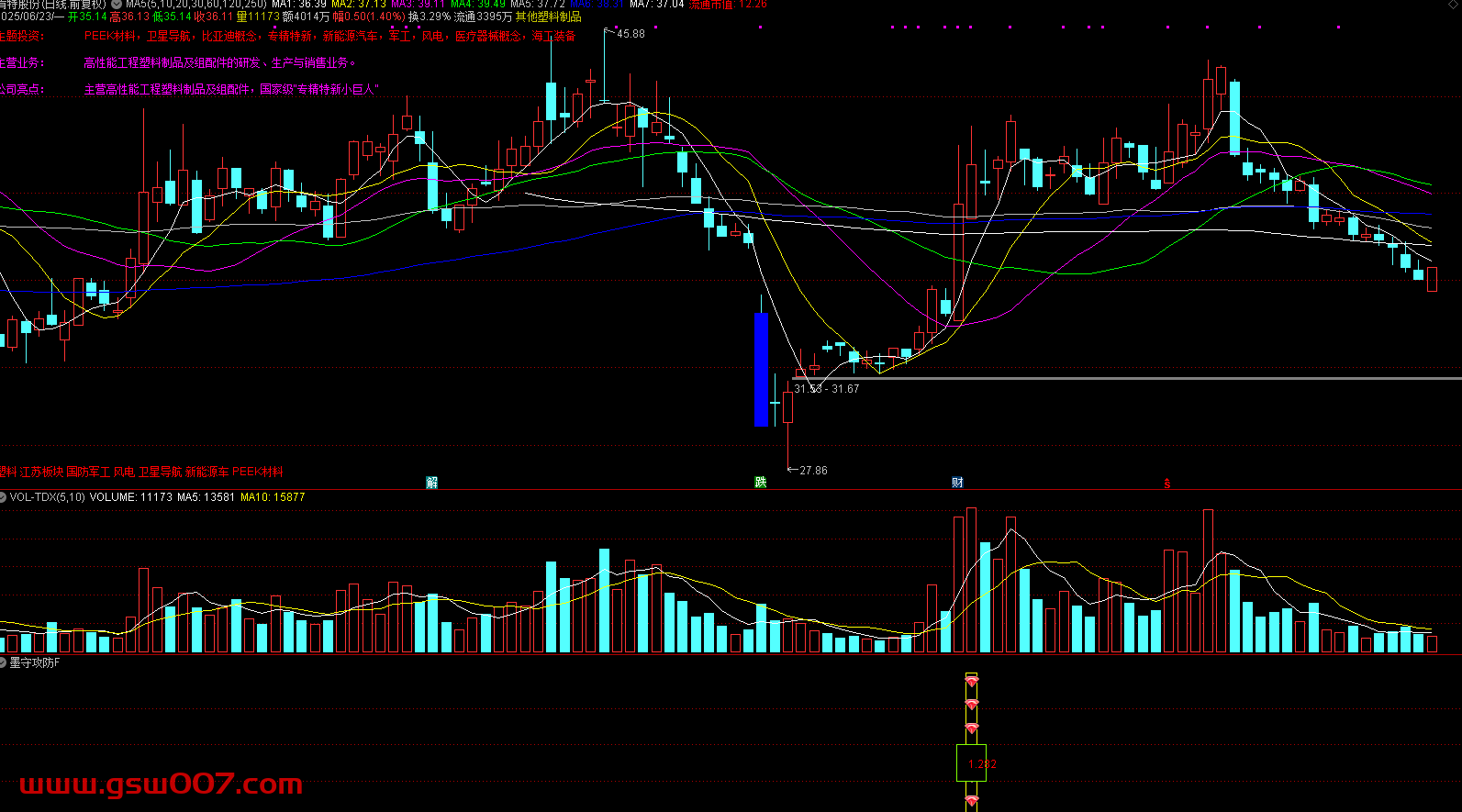This screenshot has width=1462, height=812.
Task: Click the 27.86 low price label
Action: tap(813, 471)
